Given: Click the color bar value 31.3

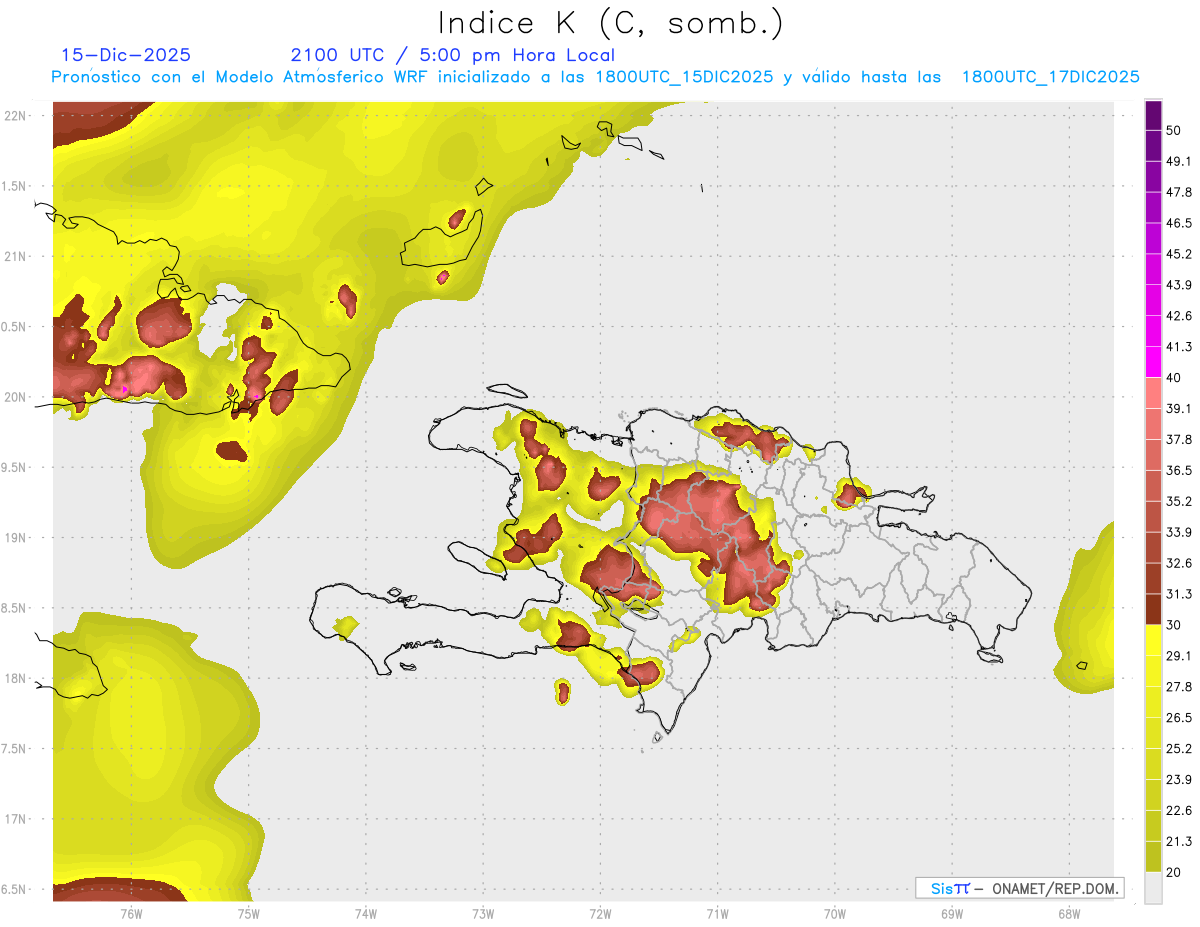Looking at the screenshot, I should point(1179,594).
